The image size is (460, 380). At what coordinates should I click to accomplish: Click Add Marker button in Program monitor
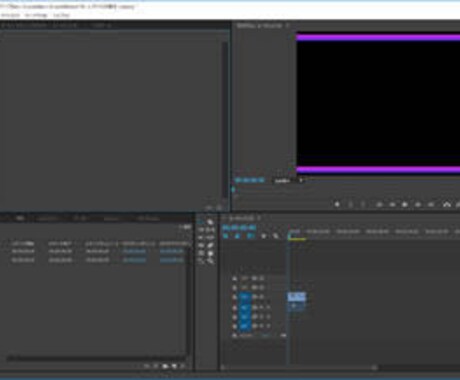[337, 204]
